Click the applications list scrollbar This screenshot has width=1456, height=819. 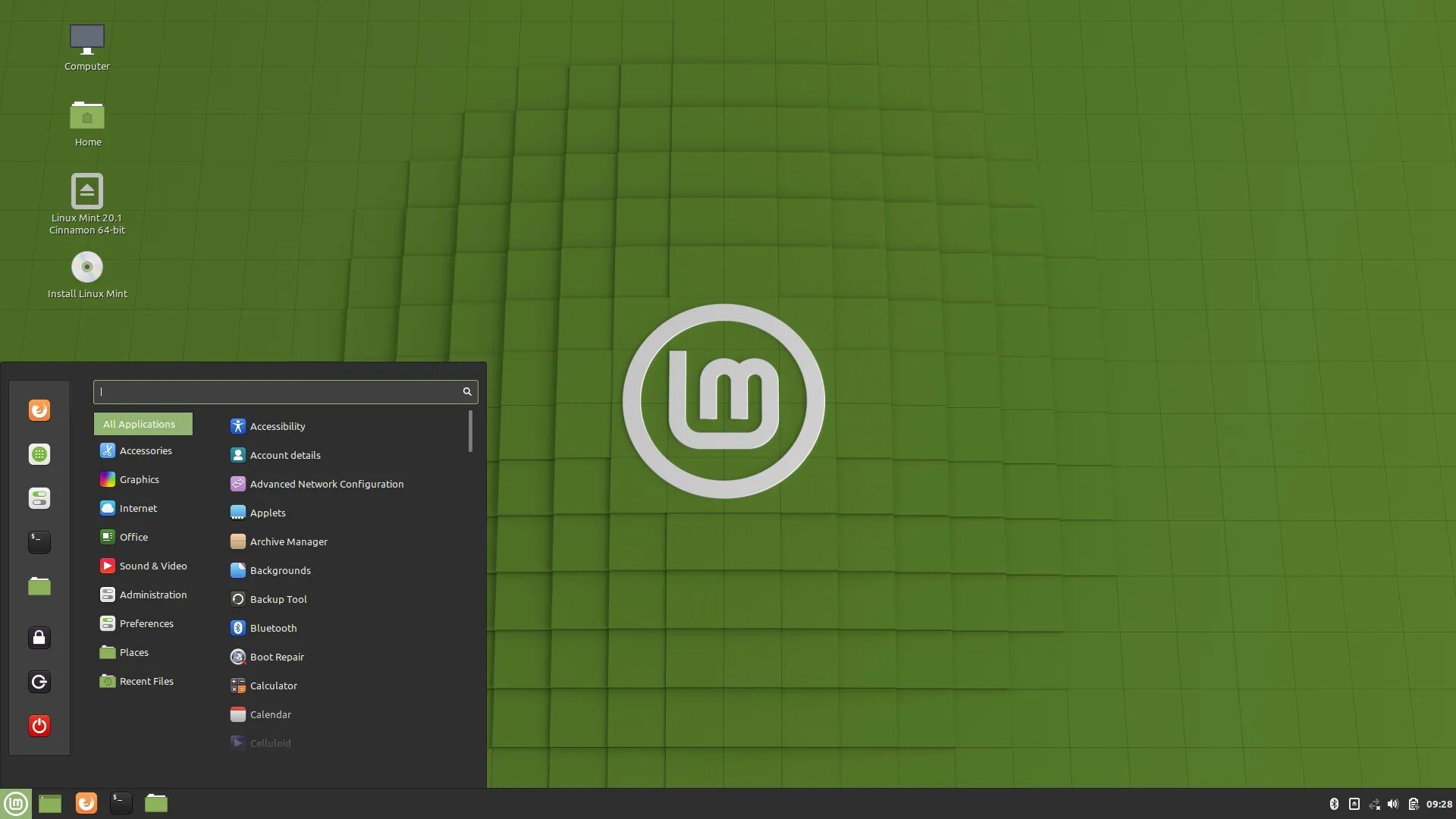[470, 431]
